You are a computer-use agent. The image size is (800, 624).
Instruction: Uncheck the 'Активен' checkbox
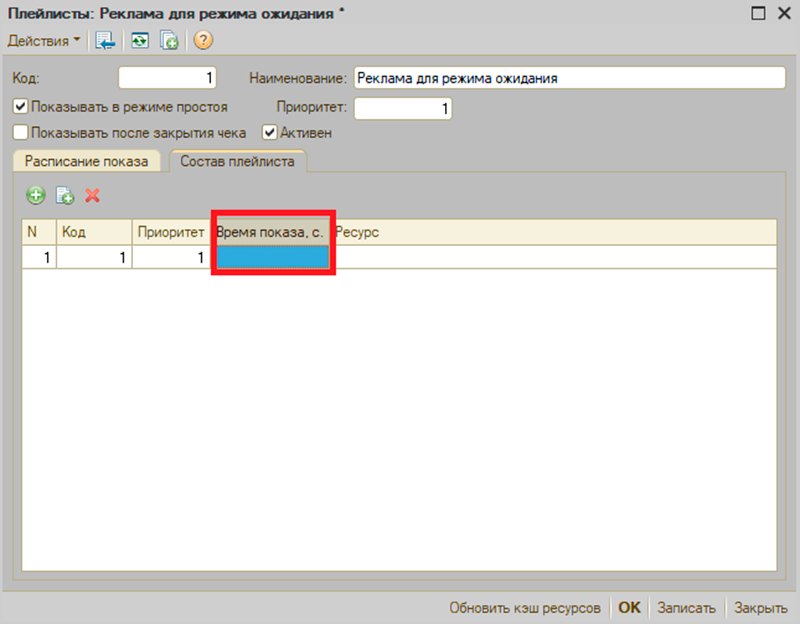click(x=269, y=133)
